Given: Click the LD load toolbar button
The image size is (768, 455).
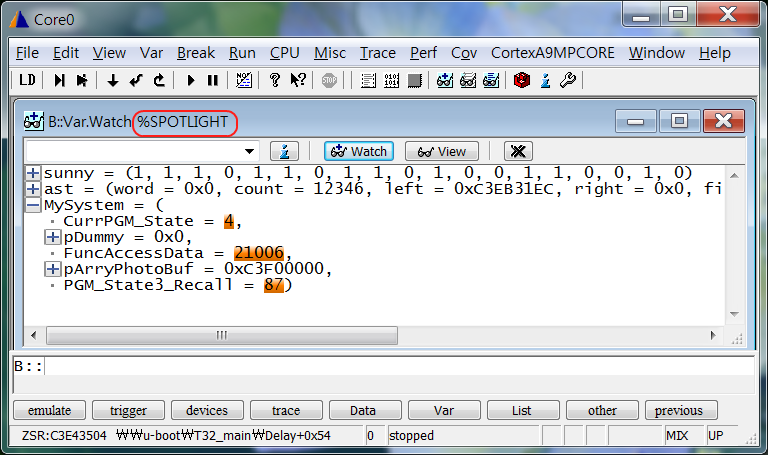Looking at the screenshot, I should [x=28, y=80].
